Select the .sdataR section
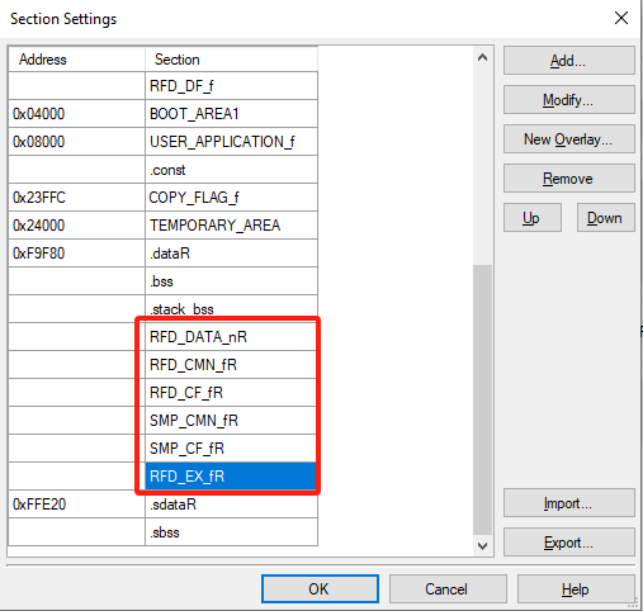This screenshot has height=612, width=644. (231, 504)
